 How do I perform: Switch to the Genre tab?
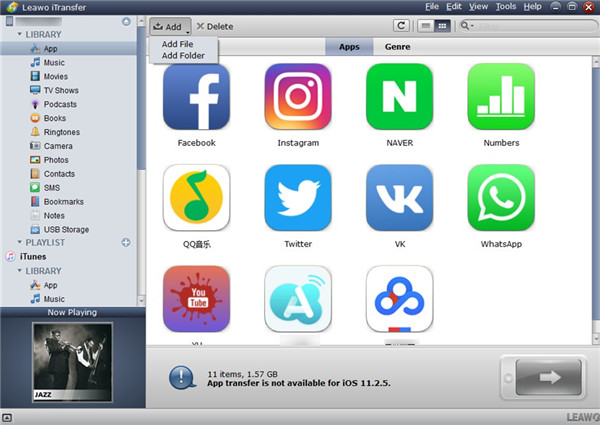click(x=398, y=47)
